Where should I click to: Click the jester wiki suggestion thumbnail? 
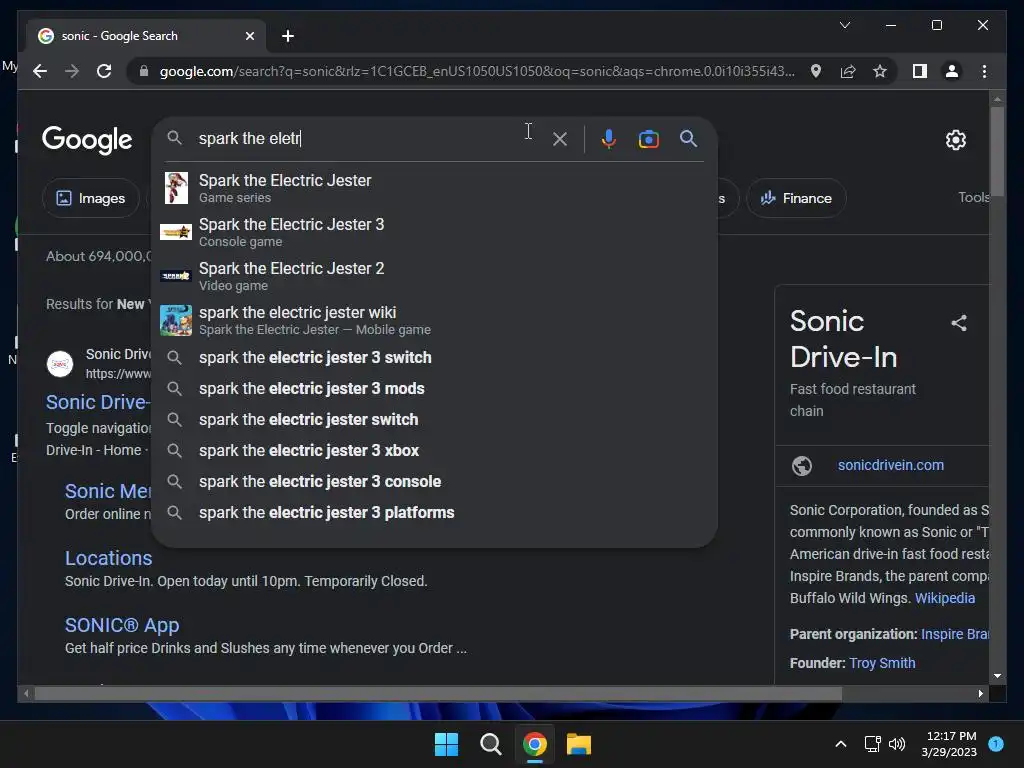pyautogui.click(x=176, y=320)
